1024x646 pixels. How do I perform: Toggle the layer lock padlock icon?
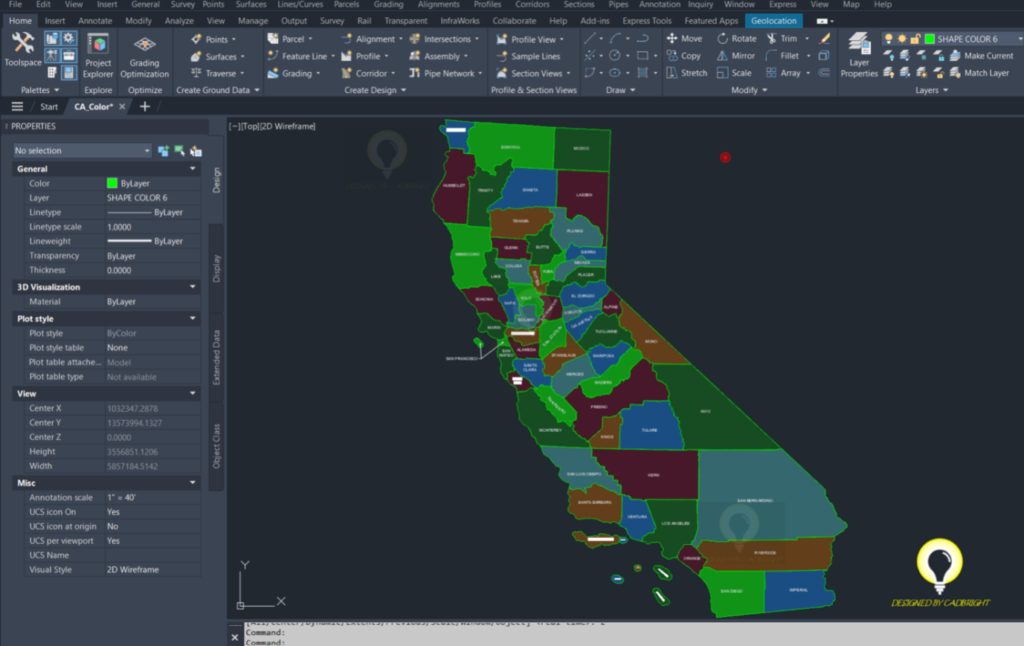point(916,39)
